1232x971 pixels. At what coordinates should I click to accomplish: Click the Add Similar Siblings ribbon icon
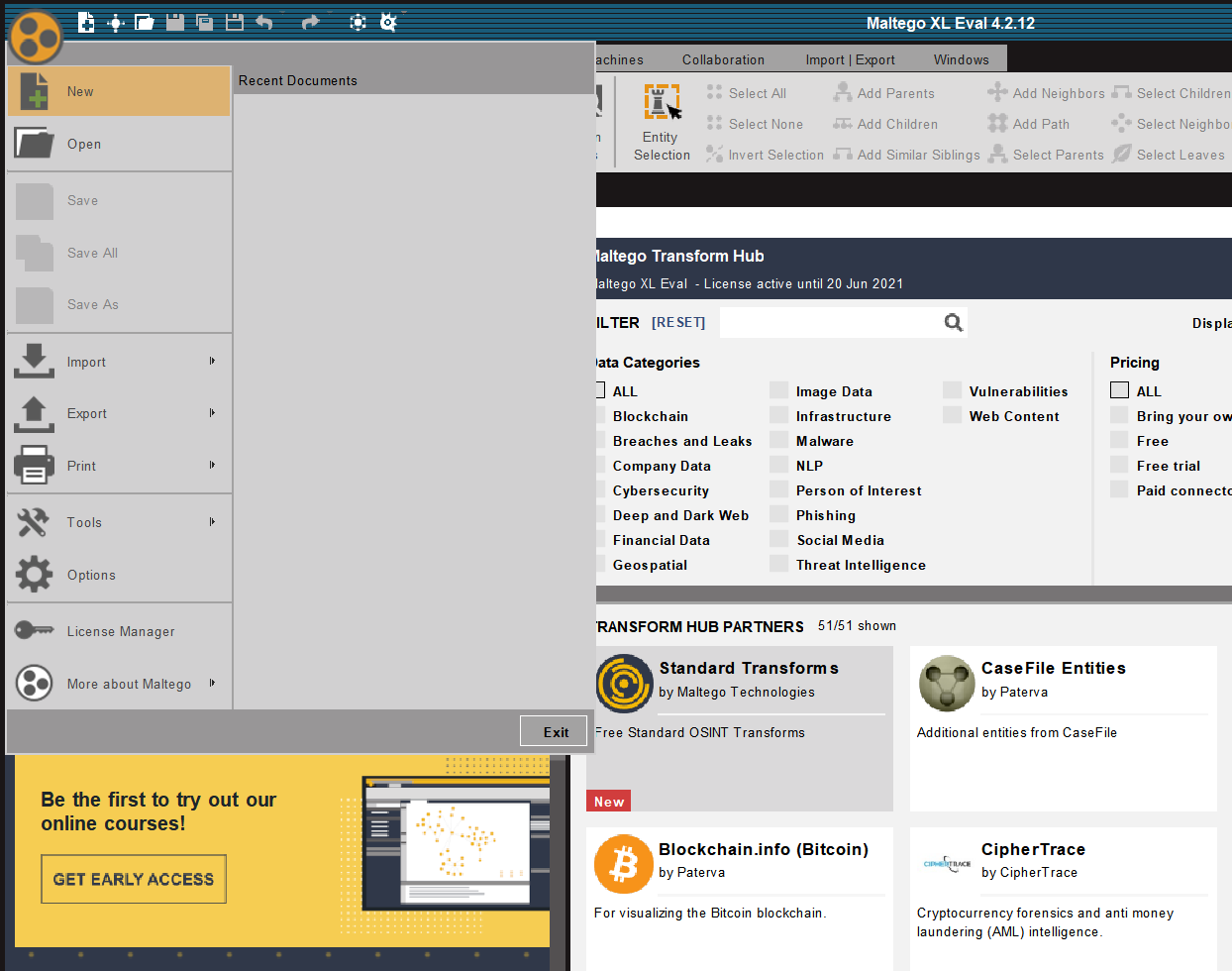tap(843, 154)
